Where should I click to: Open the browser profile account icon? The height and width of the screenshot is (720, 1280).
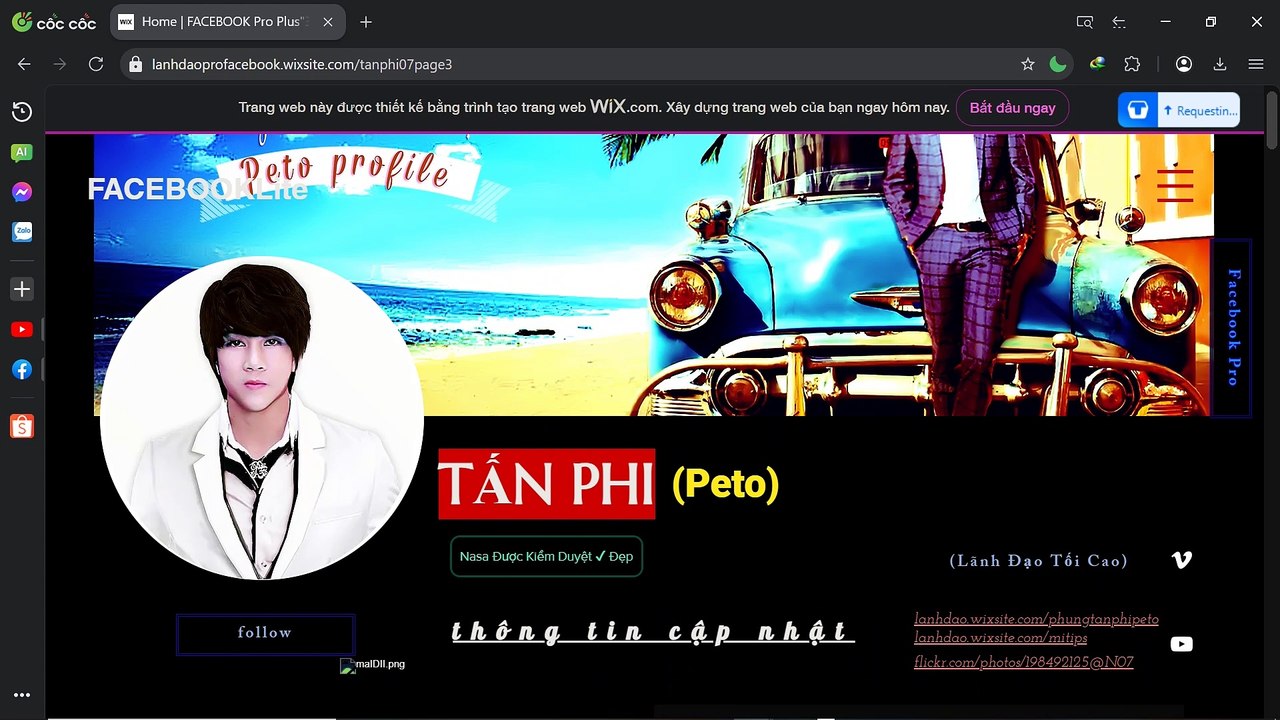(1184, 64)
